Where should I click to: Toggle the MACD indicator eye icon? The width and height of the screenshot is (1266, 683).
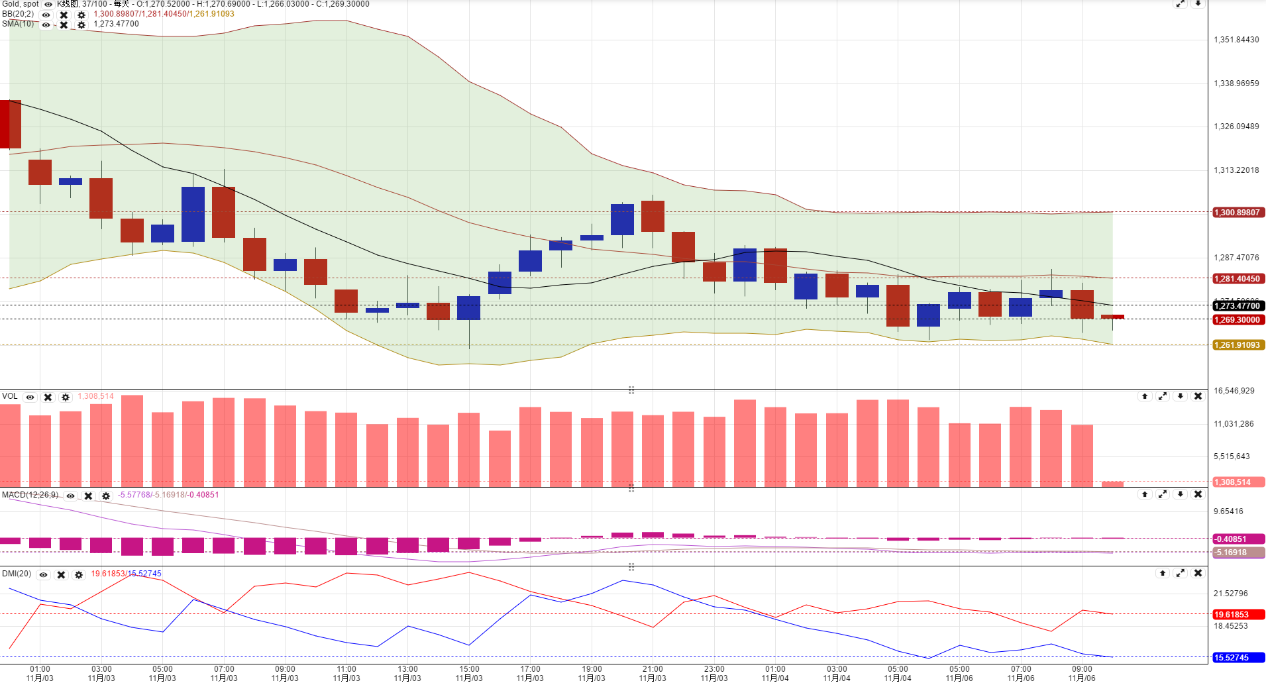(x=70, y=495)
